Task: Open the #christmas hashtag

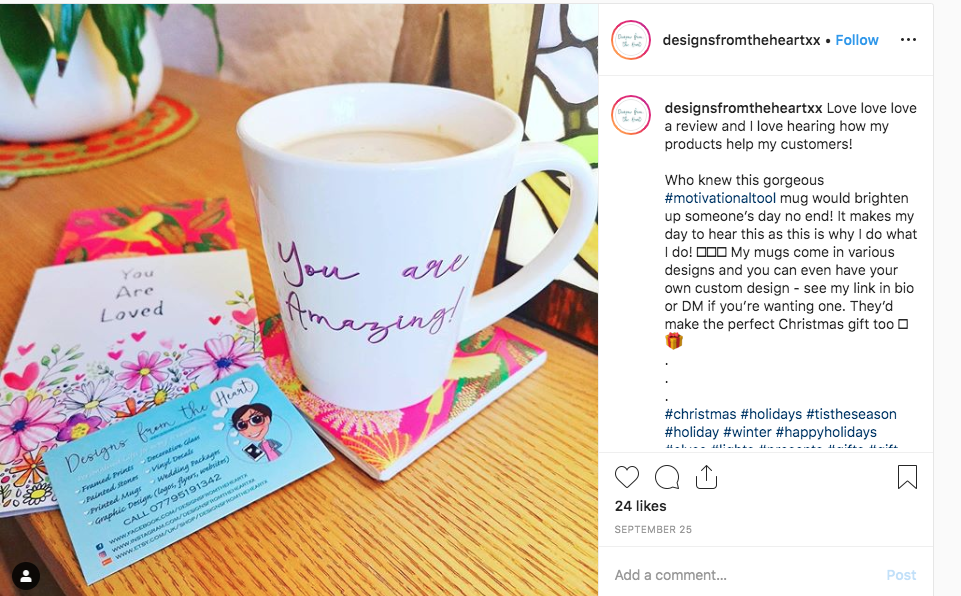Action: pos(700,414)
